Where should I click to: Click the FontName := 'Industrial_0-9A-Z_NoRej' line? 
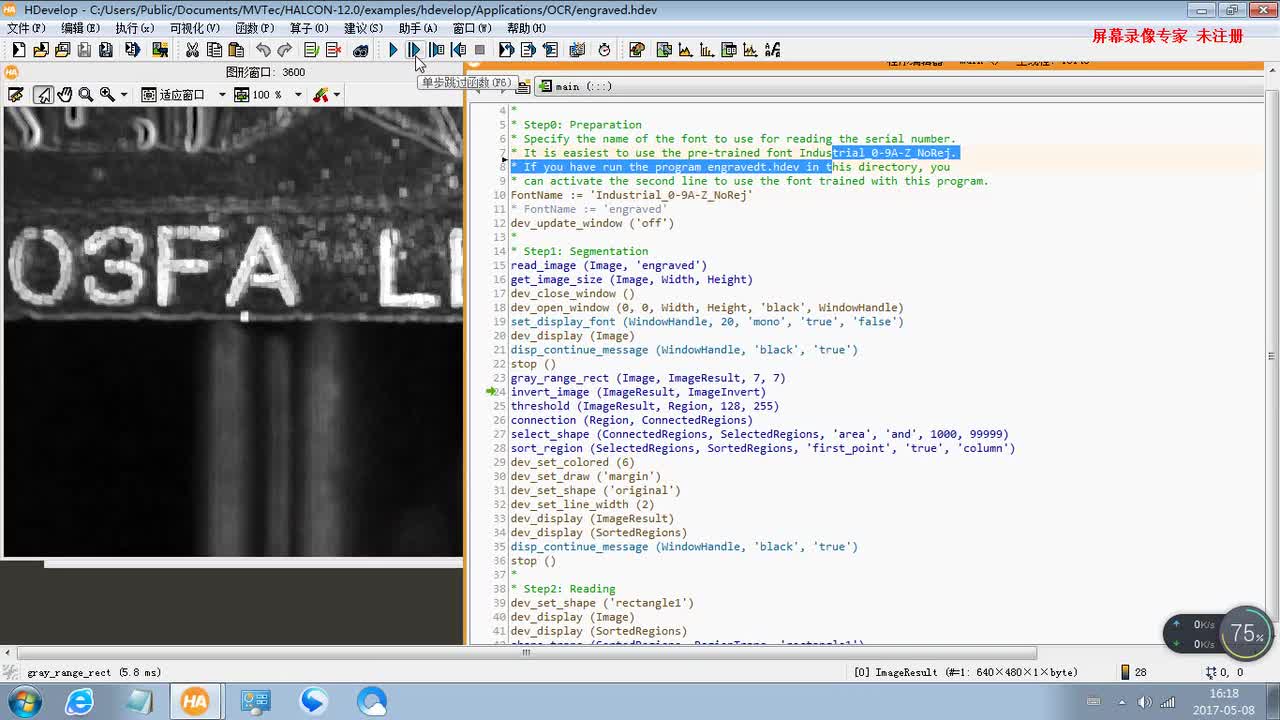click(631, 195)
